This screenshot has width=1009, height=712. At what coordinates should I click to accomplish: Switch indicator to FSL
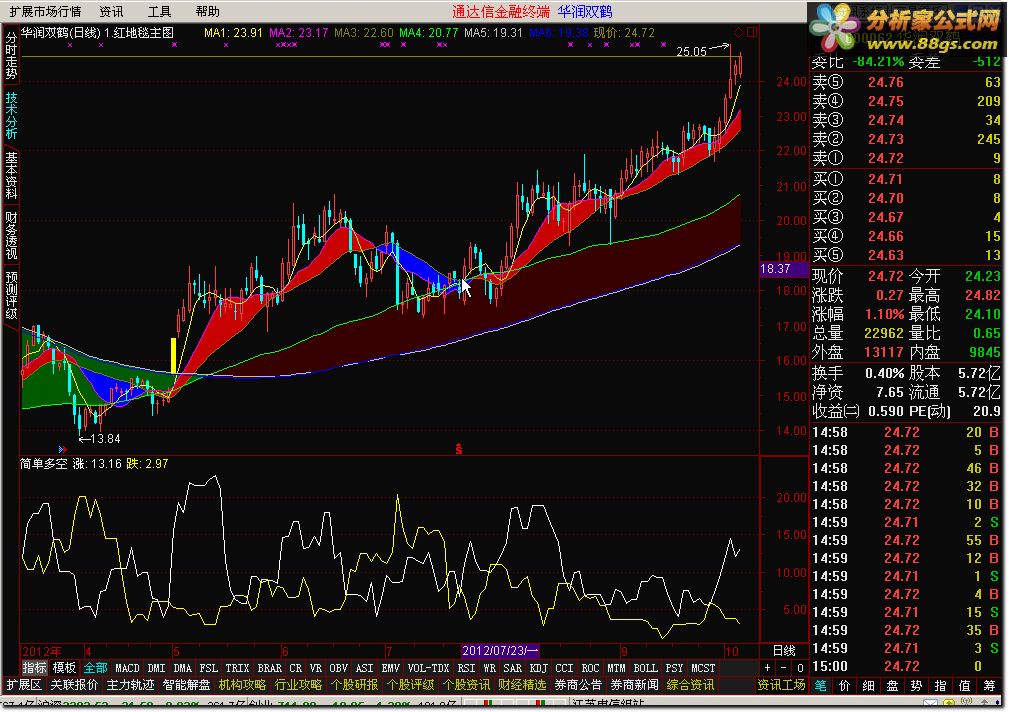[x=208, y=668]
